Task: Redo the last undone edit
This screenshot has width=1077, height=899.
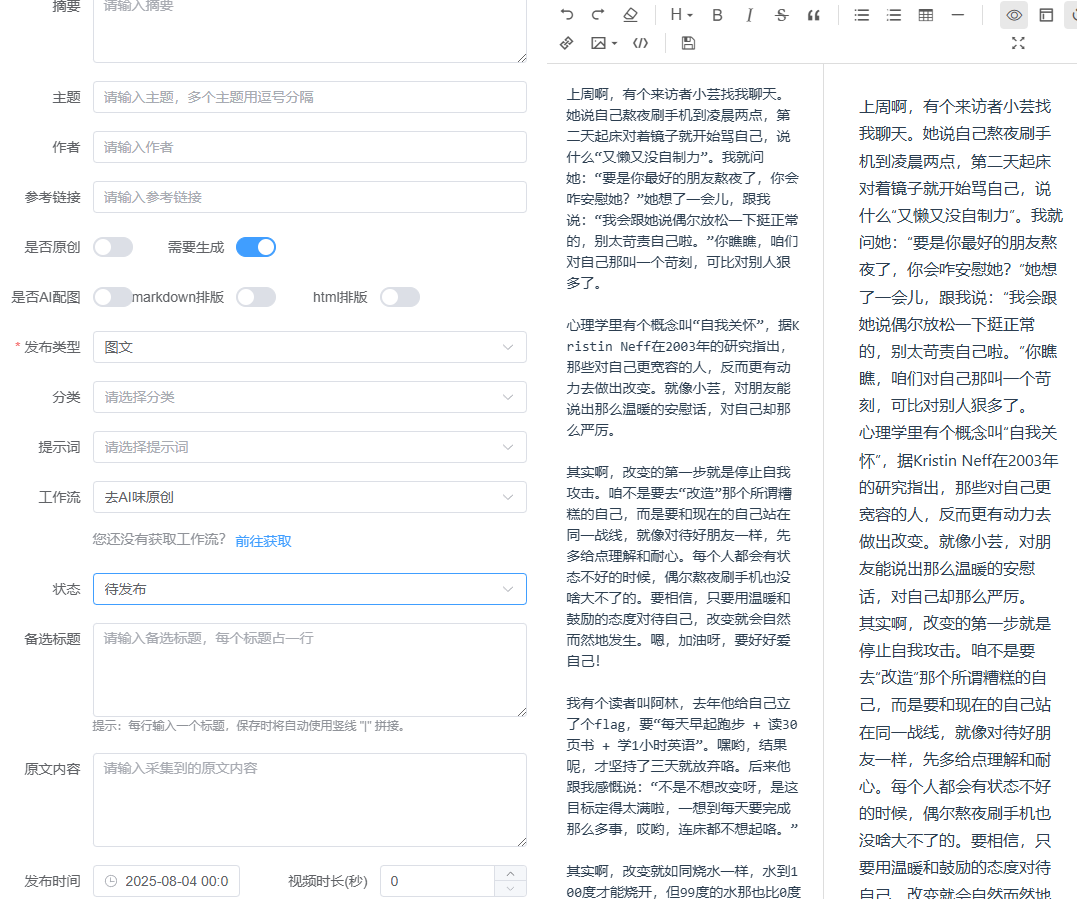Action: click(x=598, y=14)
